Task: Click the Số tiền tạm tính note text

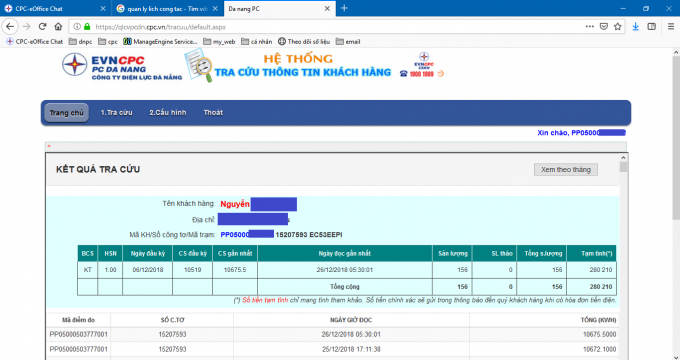Action: pos(265,300)
